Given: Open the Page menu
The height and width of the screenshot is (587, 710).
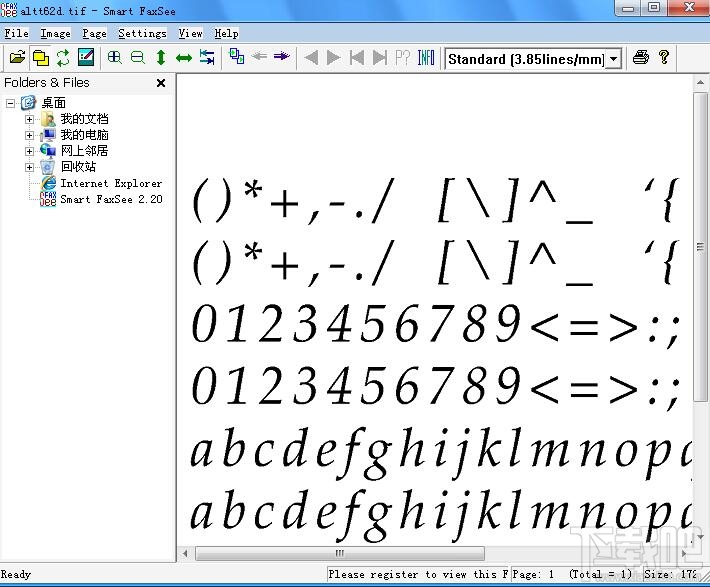Looking at the screenshot, I should pos(94,34).
